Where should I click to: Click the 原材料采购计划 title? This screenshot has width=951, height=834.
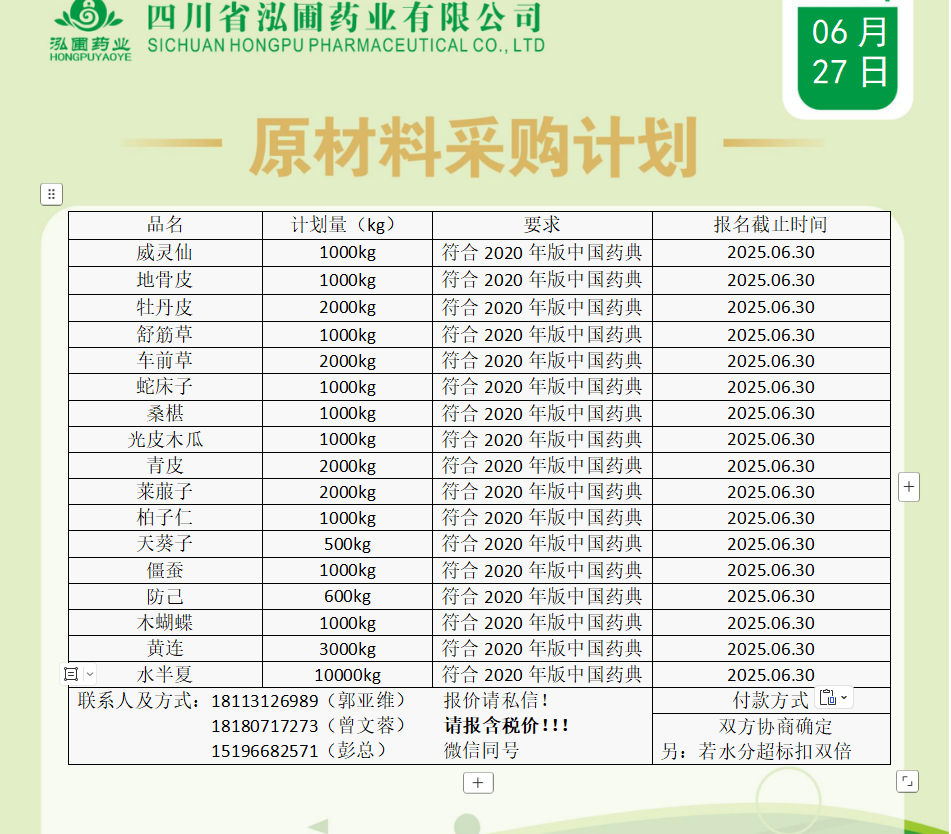pos(474,147)
